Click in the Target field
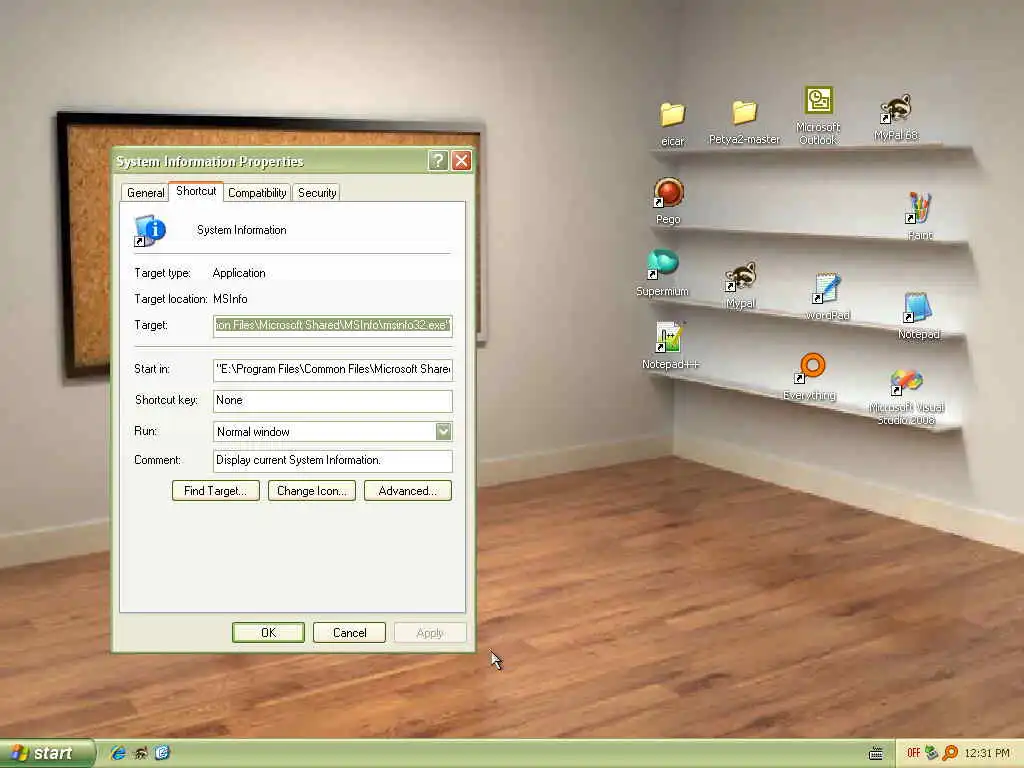 click(x=332, y=325)
